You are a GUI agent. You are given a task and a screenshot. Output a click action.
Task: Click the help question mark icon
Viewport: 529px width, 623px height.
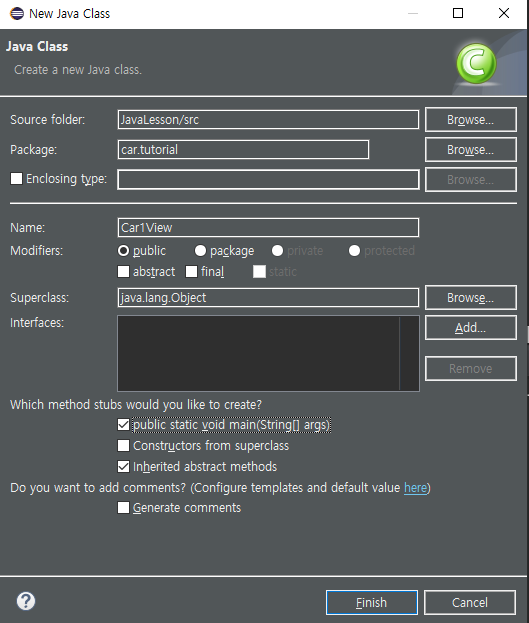coord(26,601)
